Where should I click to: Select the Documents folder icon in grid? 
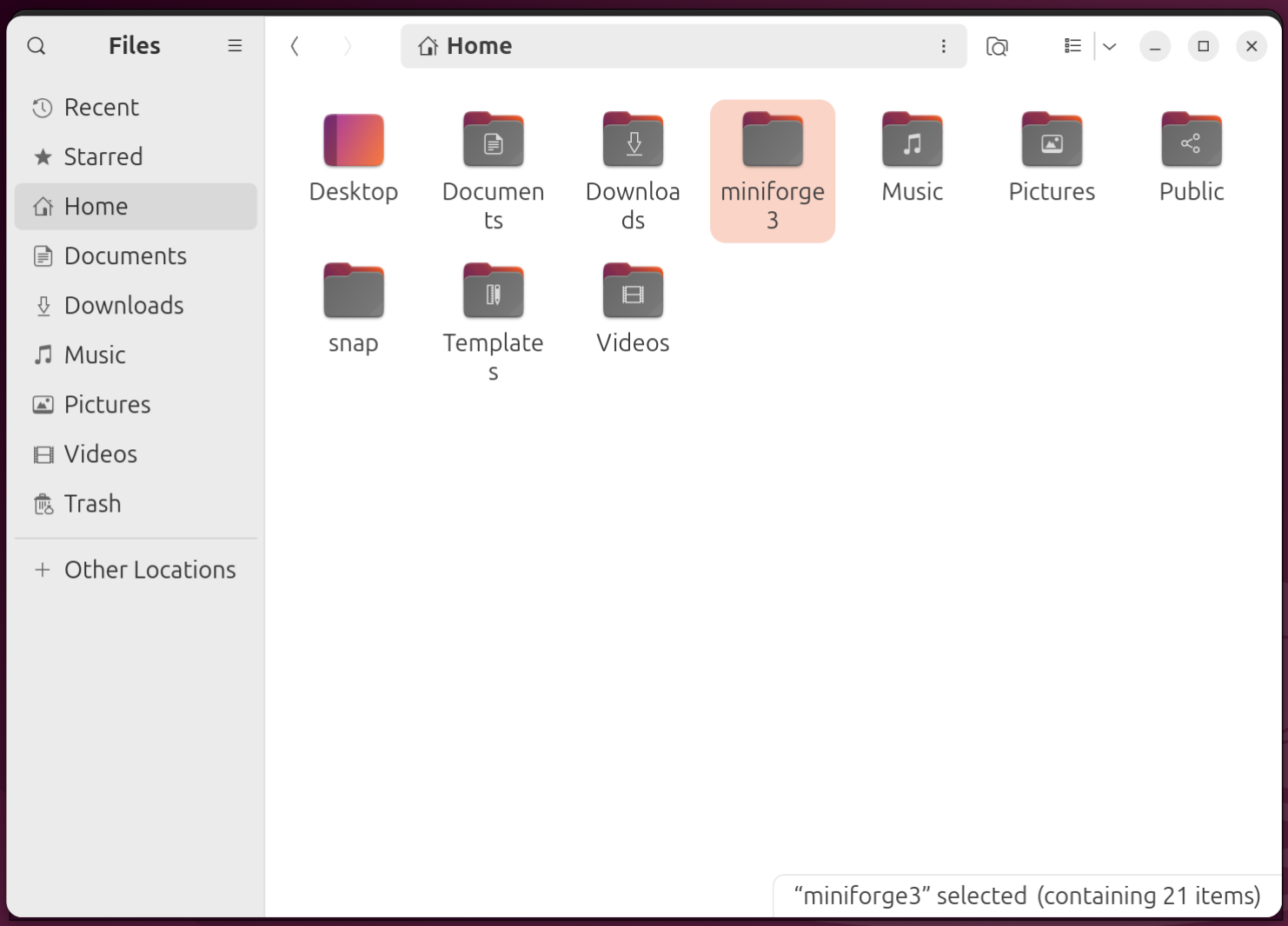click(x=494, y=140)
